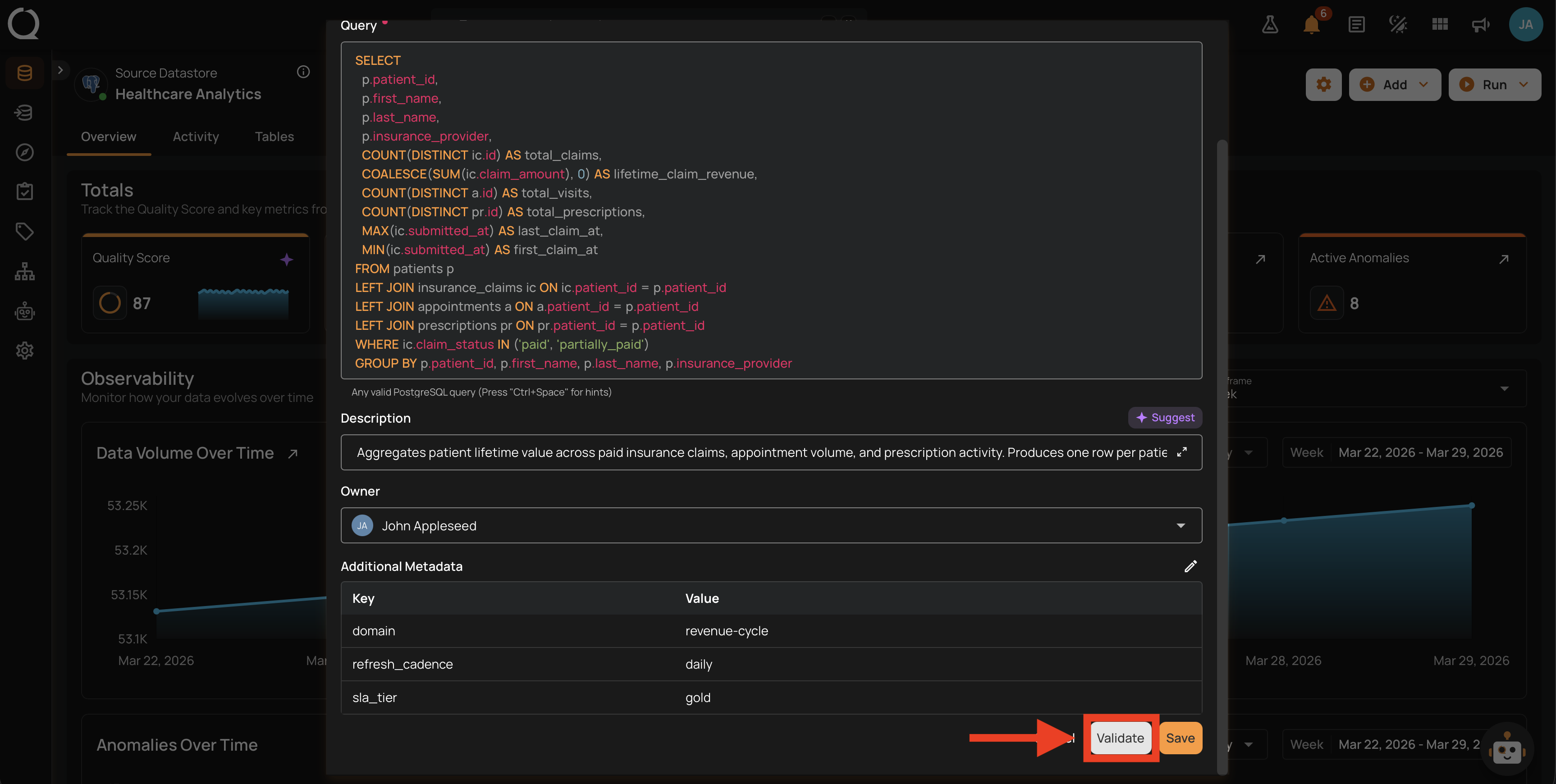1556x784 pixels.
Task: Click the daily metadata value
Action: (698, 664)
